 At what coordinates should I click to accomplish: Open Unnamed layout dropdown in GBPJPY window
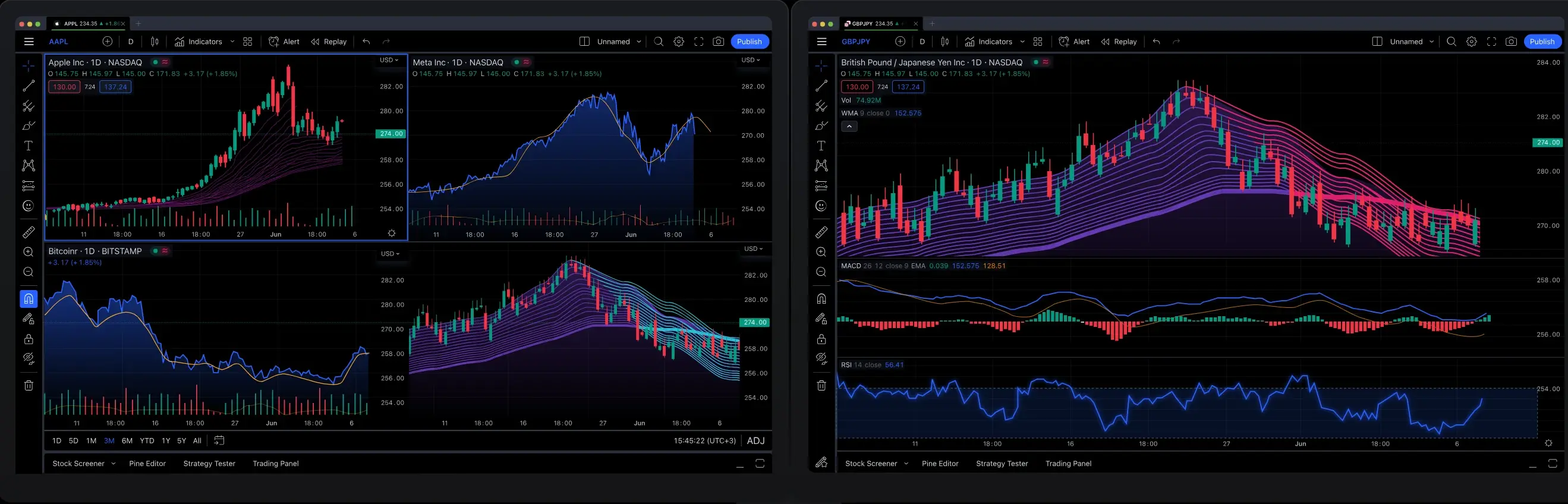tap(1412, 42)
